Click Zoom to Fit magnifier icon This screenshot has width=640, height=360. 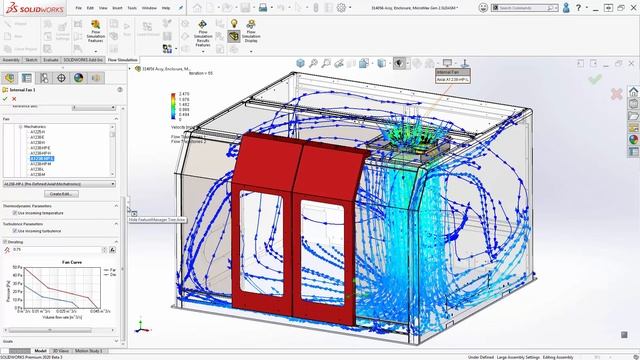(313, 63)
